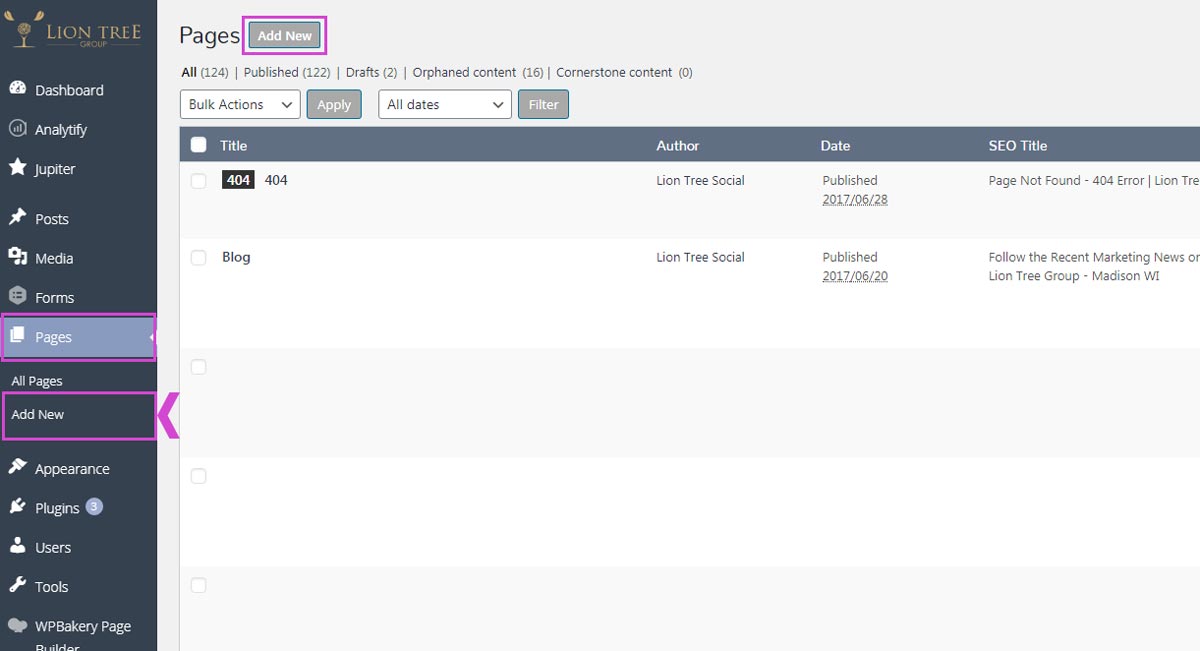The image size is (1200, 651).
Task: Click the Filter button
Action: (x=543, y=104)
